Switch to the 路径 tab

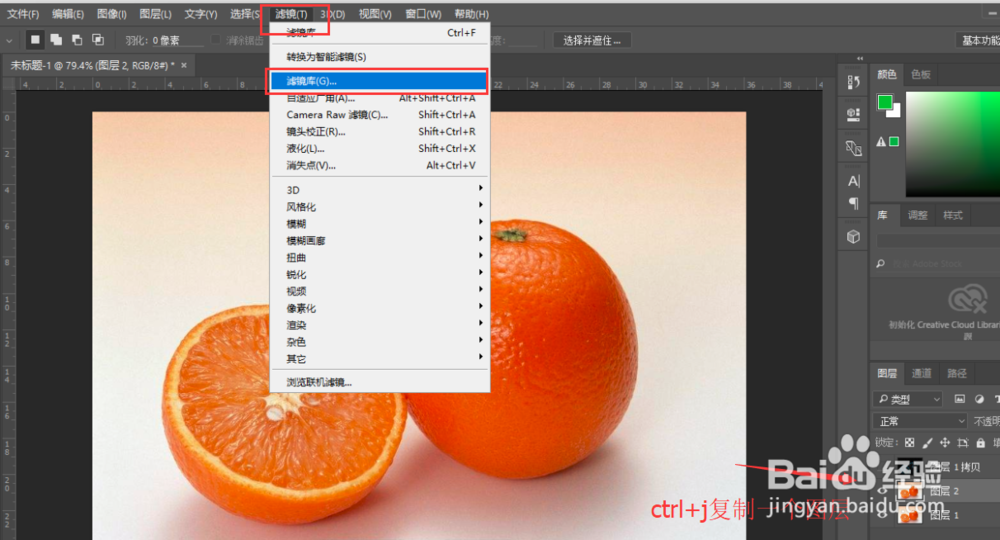(x=957, y=374)
